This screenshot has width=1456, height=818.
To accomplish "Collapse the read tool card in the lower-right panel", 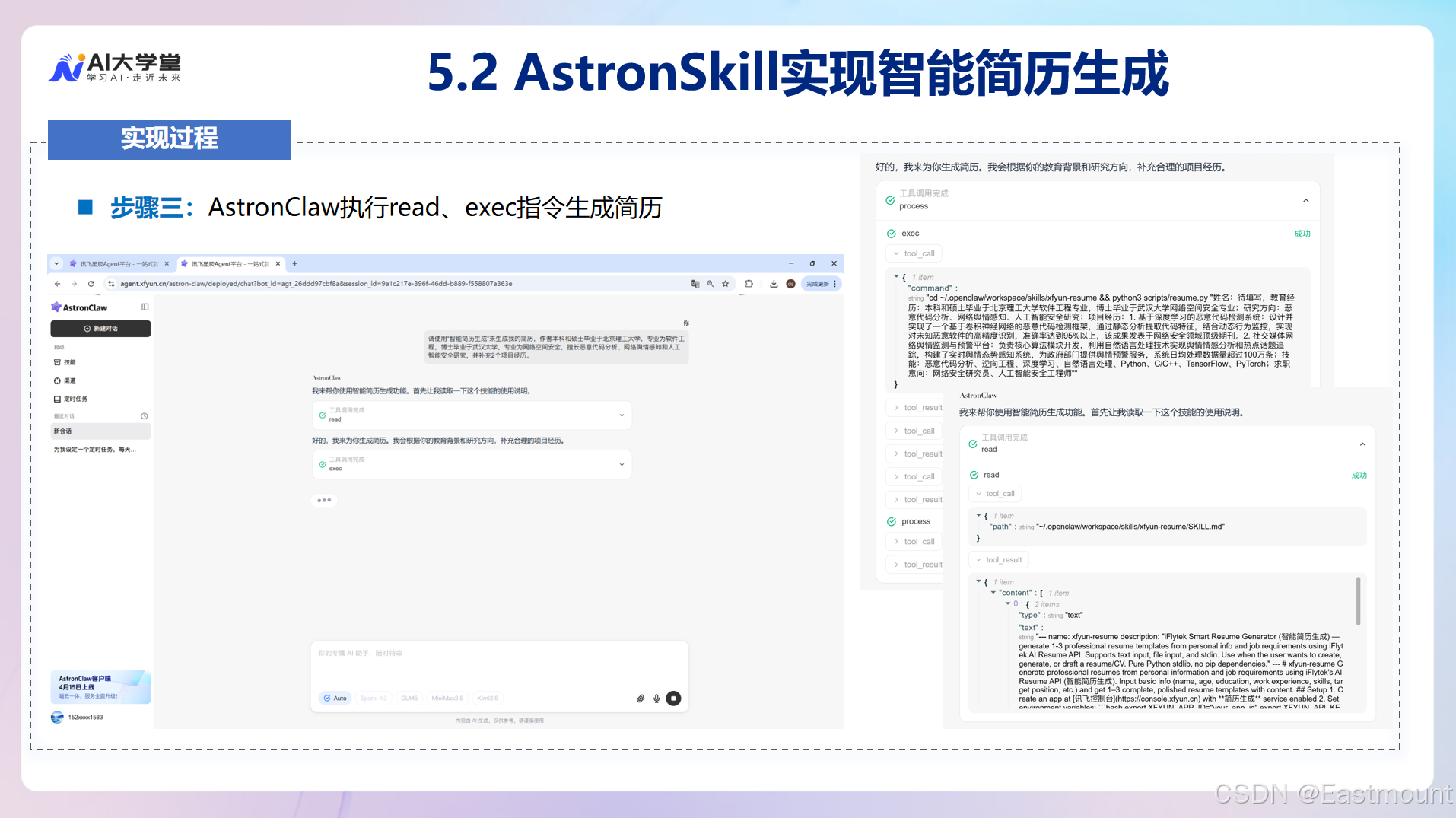I will [1362, 444].
